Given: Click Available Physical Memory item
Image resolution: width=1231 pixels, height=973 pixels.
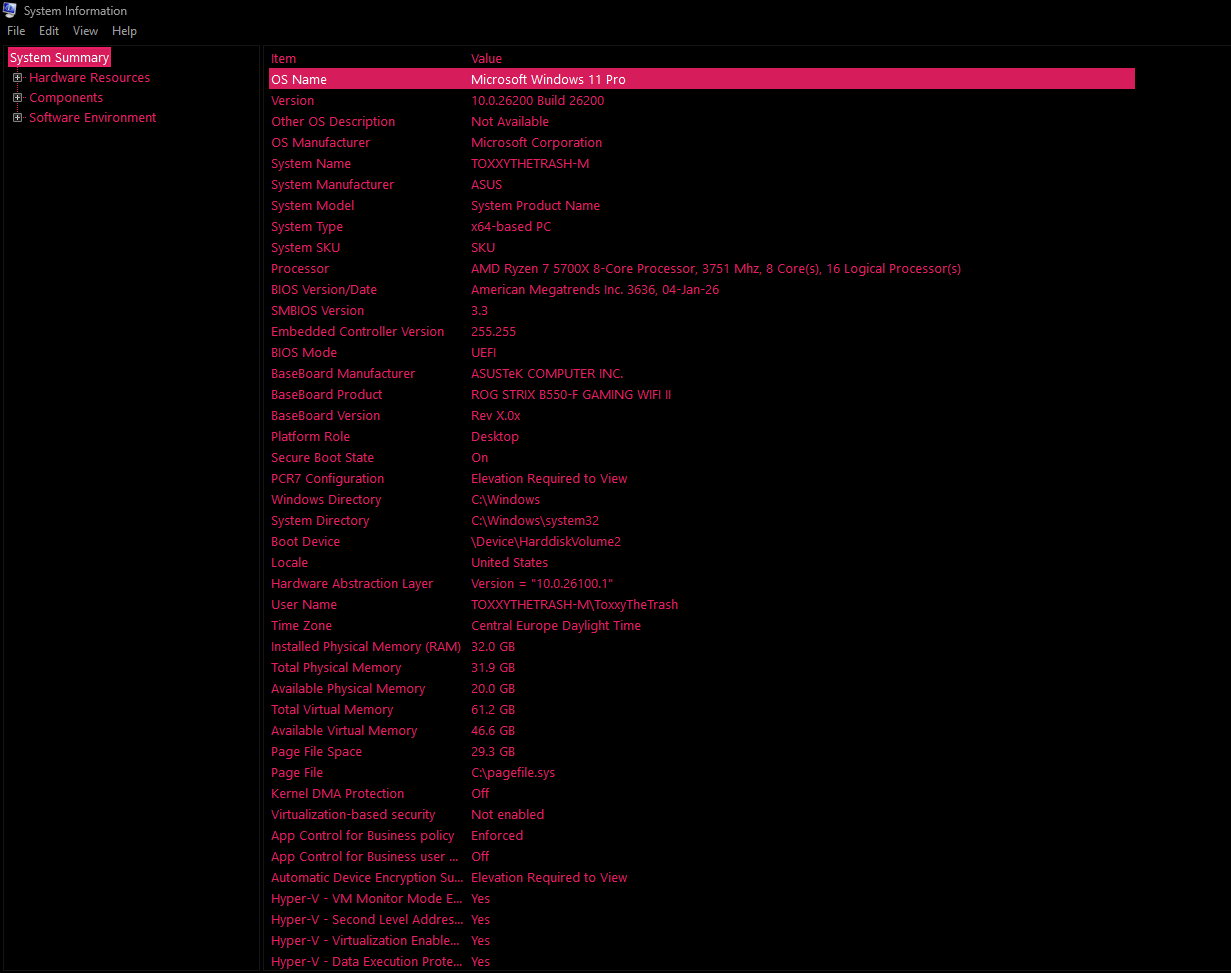Looking at the screenshot, I should pyautogui.click(x=348, y=689).
